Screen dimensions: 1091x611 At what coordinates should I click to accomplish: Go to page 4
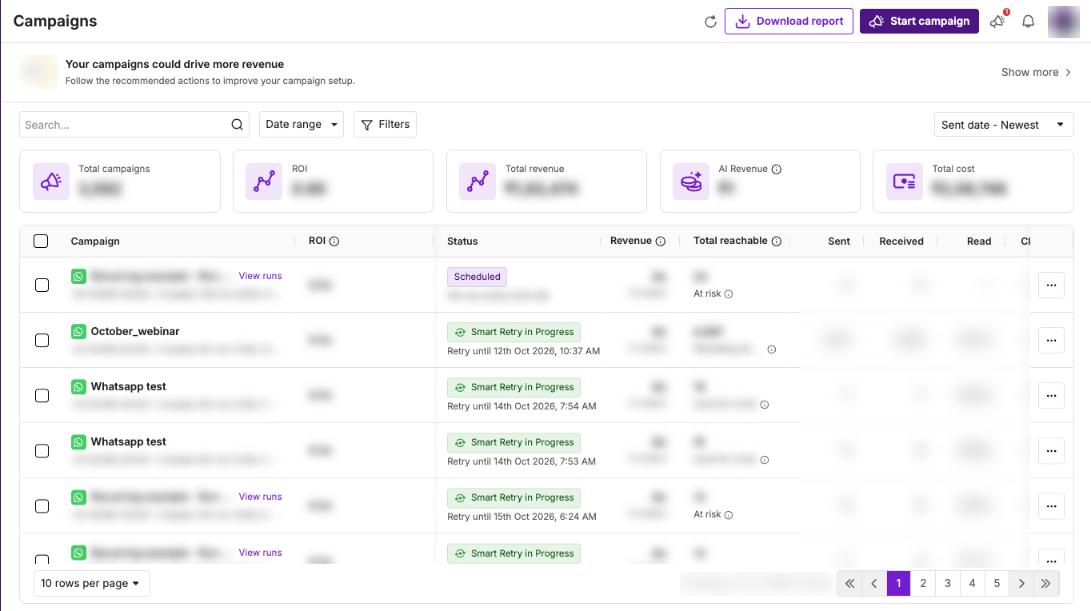click(972, 584)
